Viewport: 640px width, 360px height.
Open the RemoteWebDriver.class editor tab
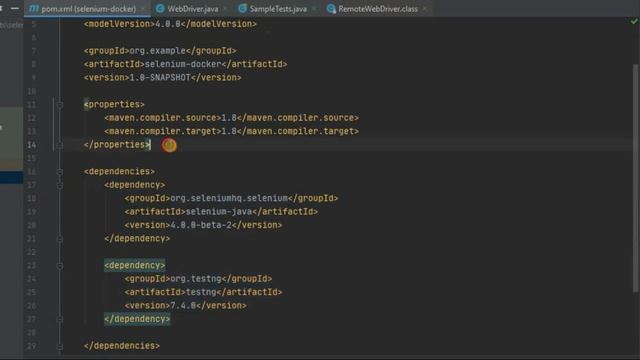coord(378,9)
